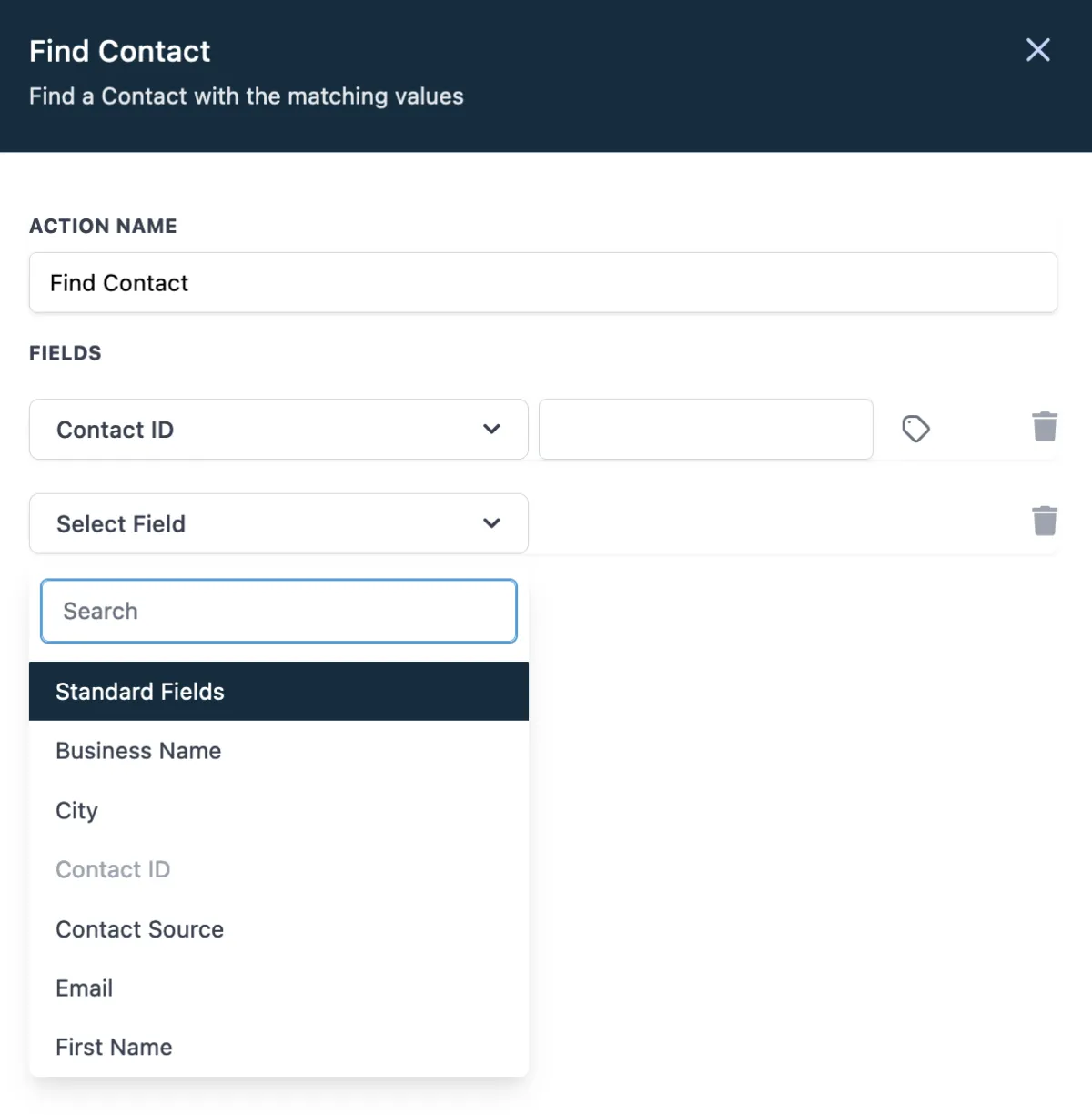Click the Action Name text box
Viewport: 1092px width, 1115px height.
[x=542, y=283]
